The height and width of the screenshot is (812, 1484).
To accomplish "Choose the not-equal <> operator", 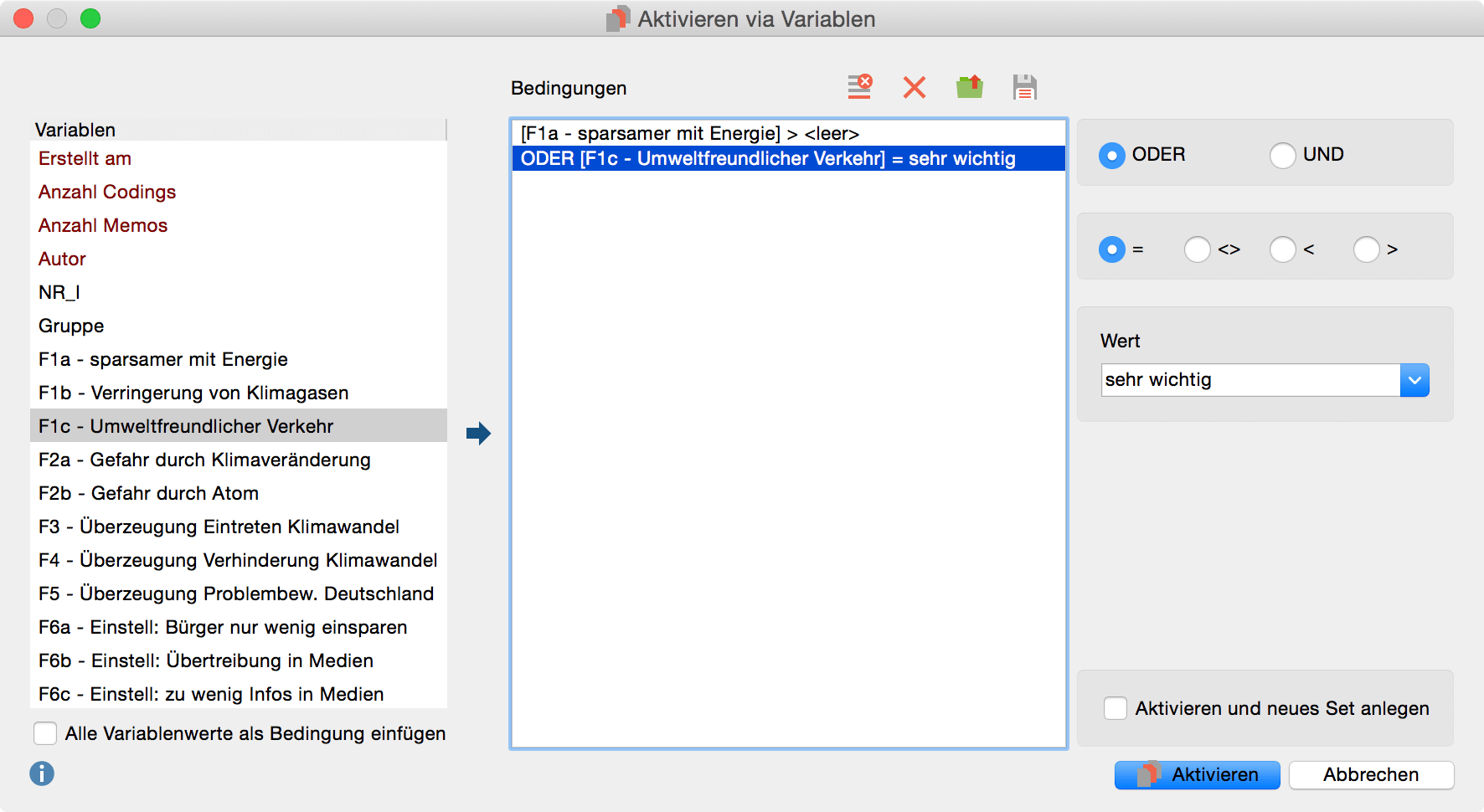I will tap(1197, 249).
